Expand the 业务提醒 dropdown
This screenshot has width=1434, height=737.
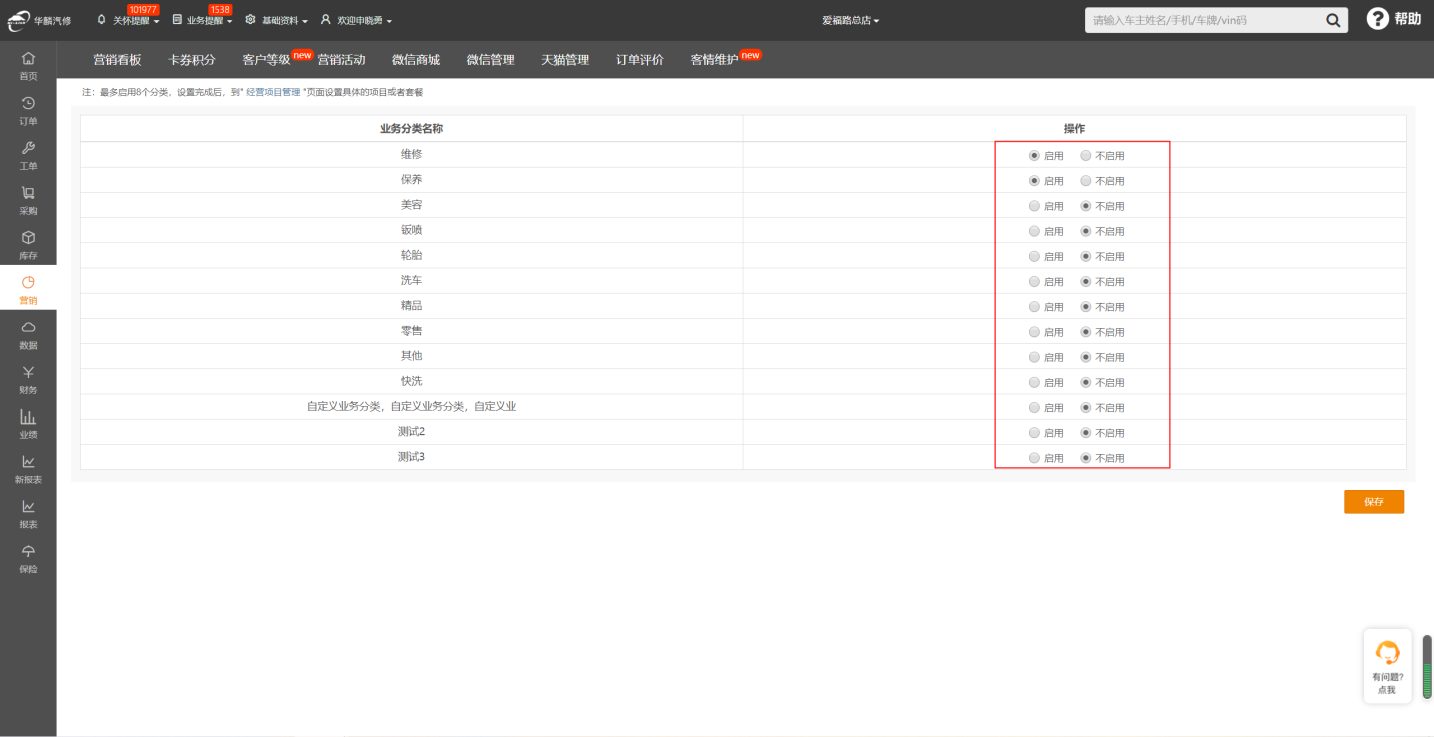(202, 20)
